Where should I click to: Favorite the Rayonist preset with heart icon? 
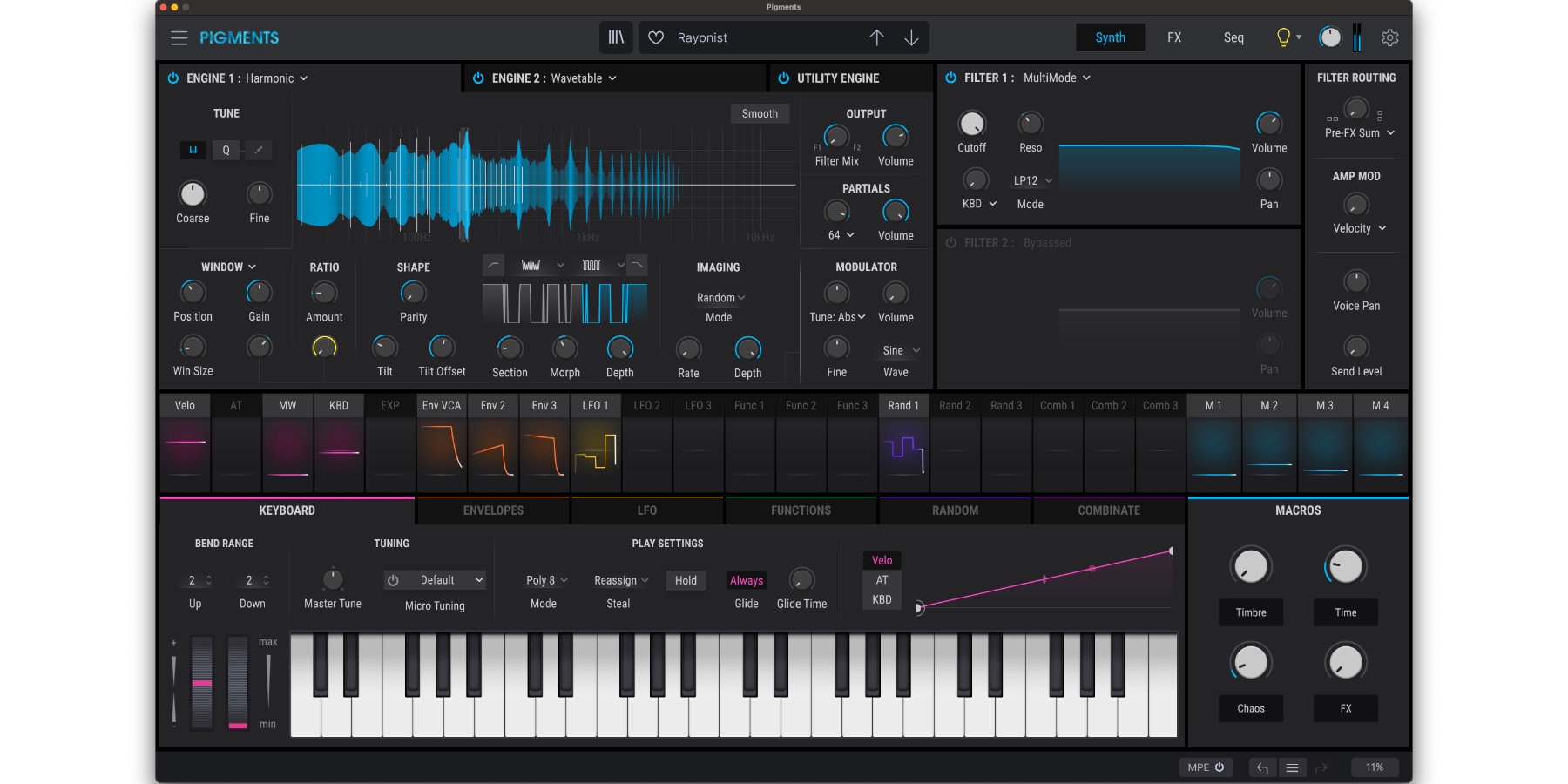tap(656, 37)
